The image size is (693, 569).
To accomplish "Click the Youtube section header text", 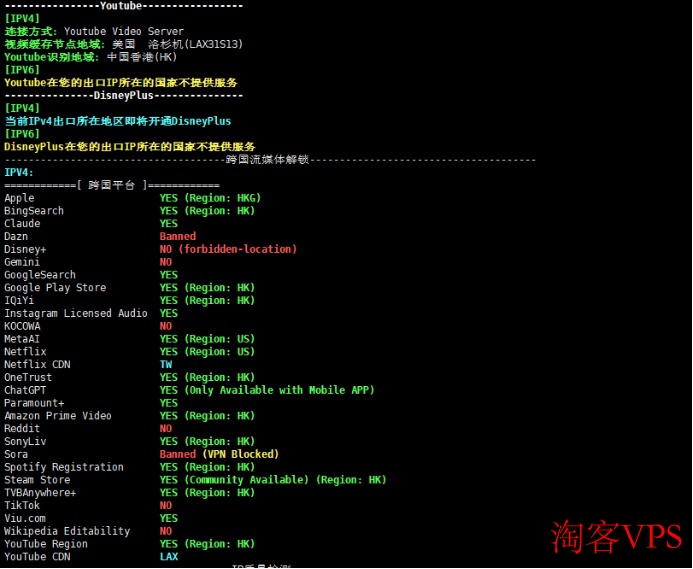I will click(x=121, y=6).
